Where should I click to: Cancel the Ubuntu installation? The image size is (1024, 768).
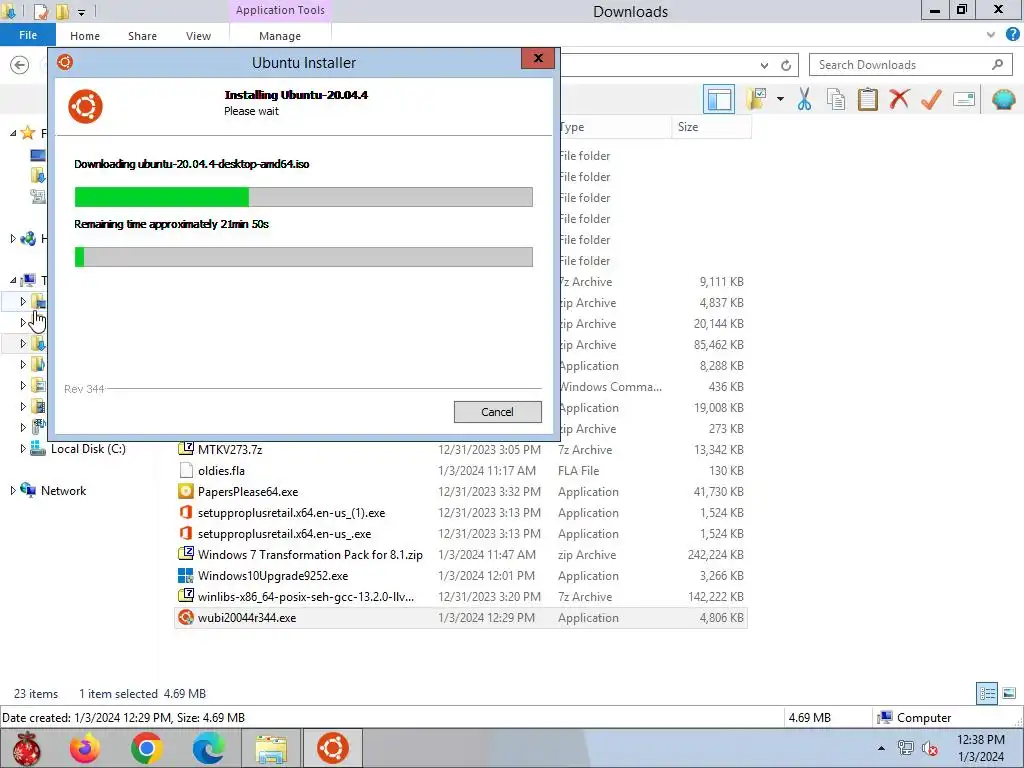coord(498,412)
